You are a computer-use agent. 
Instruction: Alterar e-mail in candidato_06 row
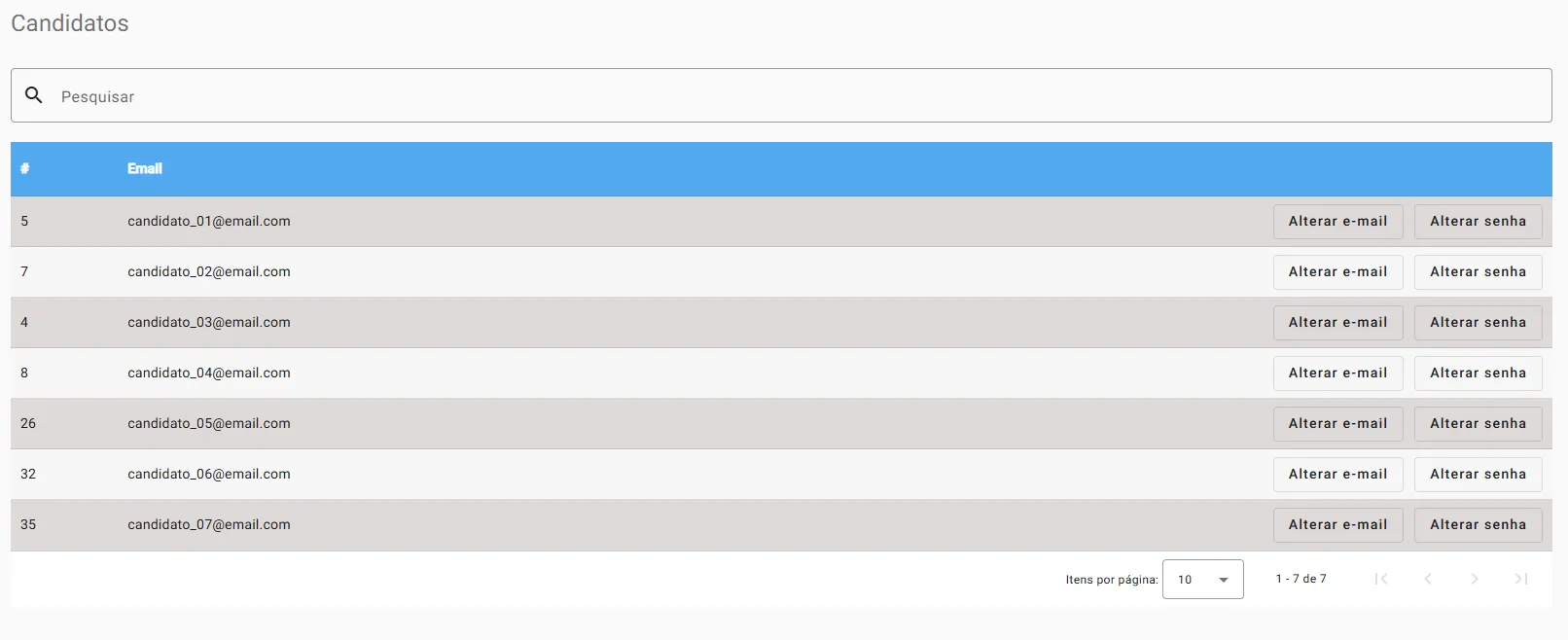click(x=1337, y=475)
